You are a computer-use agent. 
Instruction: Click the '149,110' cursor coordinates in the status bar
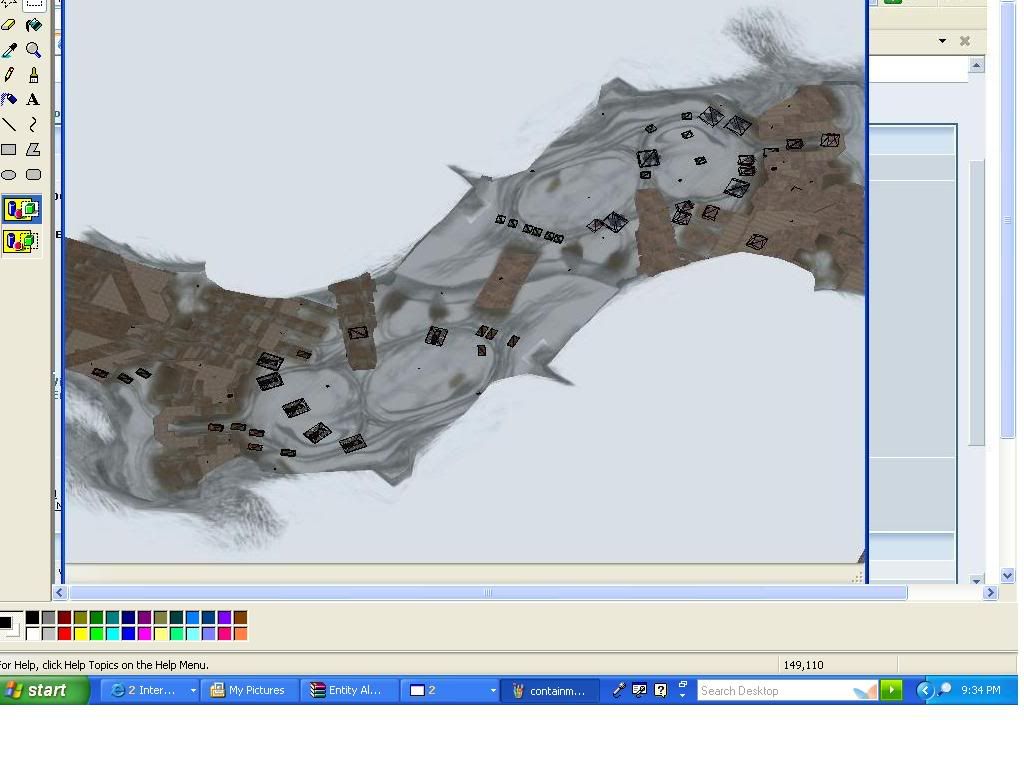pyautogui.click(x=803, y=665)
